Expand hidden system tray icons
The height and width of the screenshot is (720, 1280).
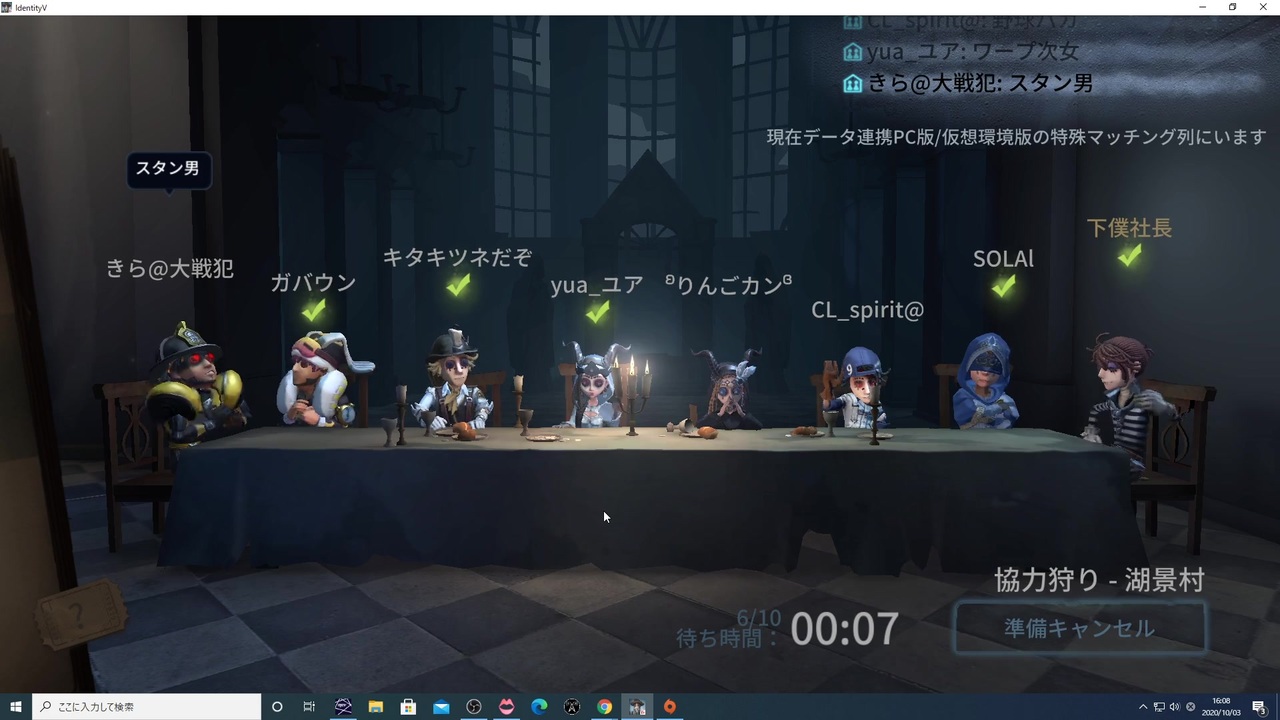1143,707
